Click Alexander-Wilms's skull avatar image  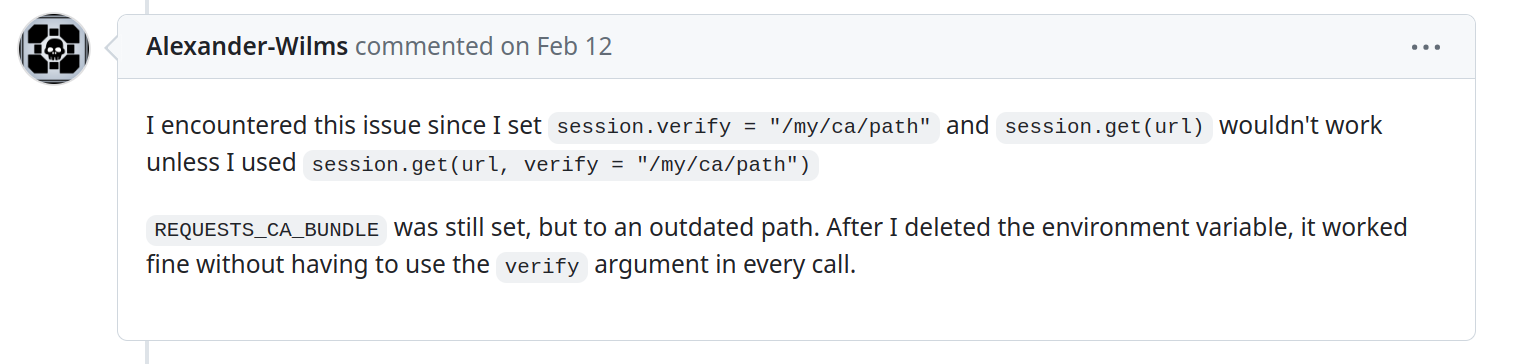pyautogui.click(x=54, y=49)
